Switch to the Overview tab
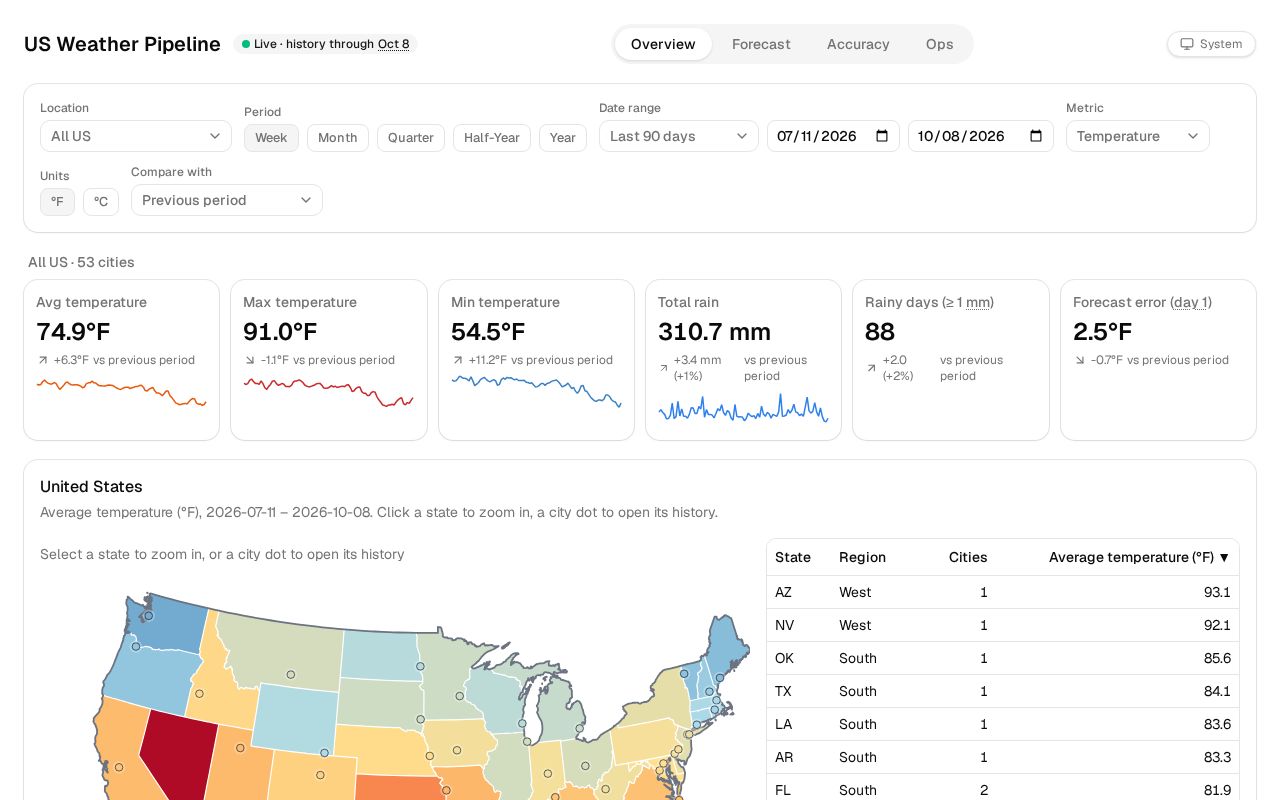 tap(663, 44)
